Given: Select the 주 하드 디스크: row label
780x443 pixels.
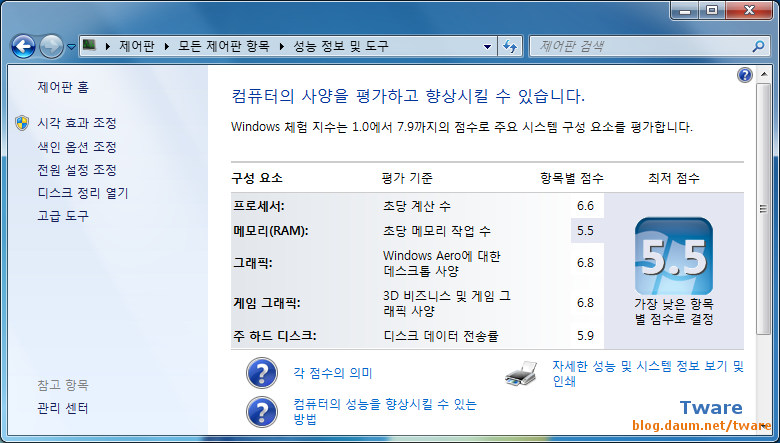Looking at the screenshot, I should point(275,336).
